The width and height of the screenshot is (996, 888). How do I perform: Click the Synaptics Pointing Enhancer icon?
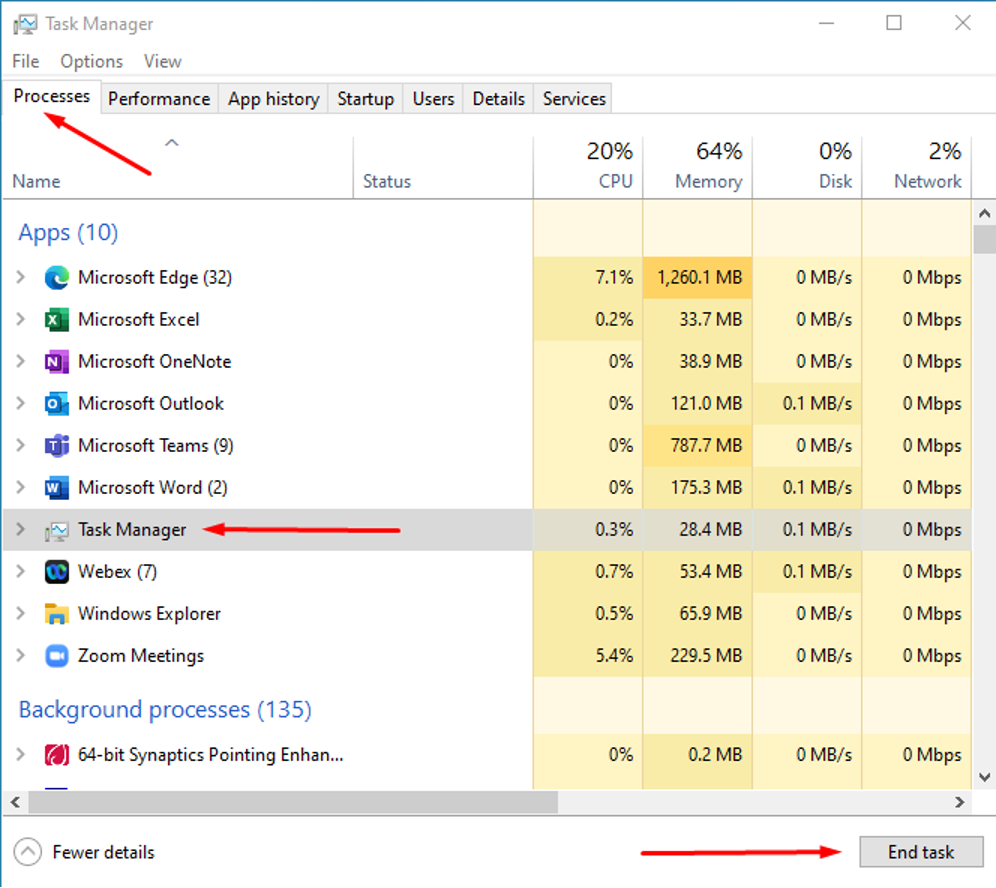click(x=57, y=755)
